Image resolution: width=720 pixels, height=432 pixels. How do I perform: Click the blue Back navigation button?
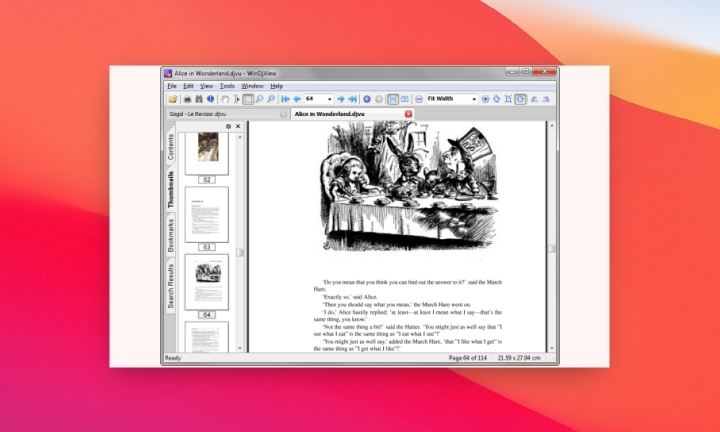tap(367, 99)
